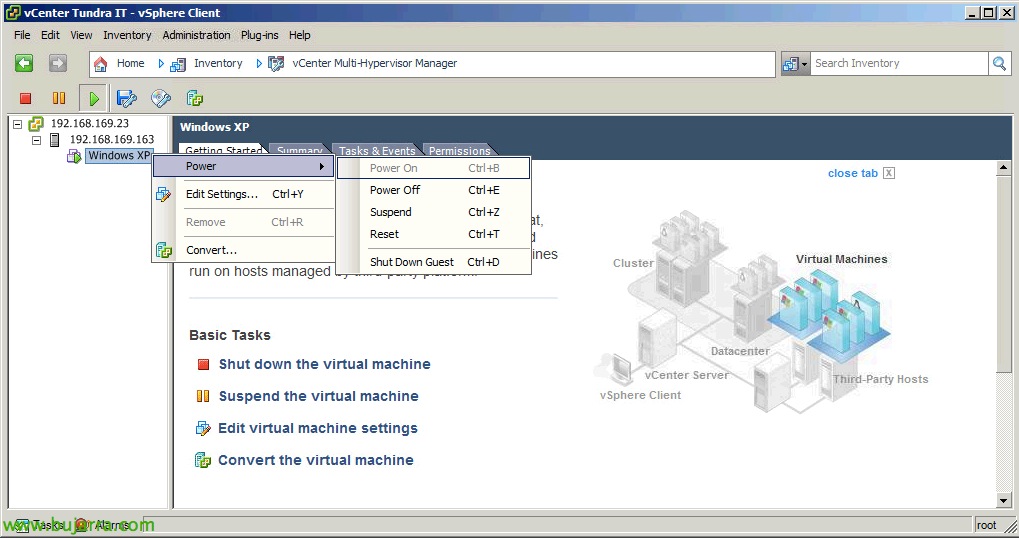The image size is (1019, 538).
Task: Collapse the 192.168.169.23 tree node
Action: coord(18,123)
